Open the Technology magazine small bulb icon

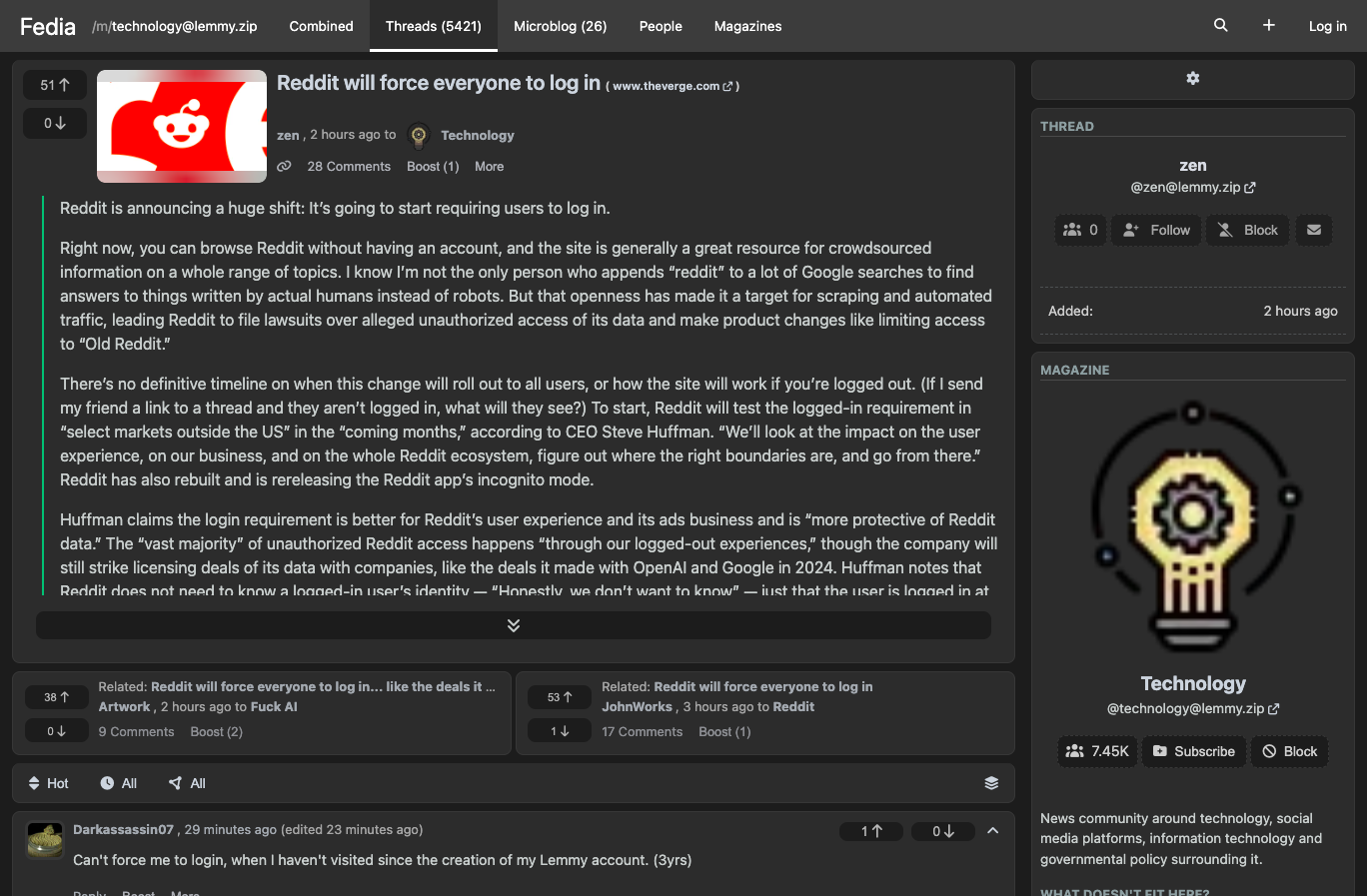tap(420, 136)
